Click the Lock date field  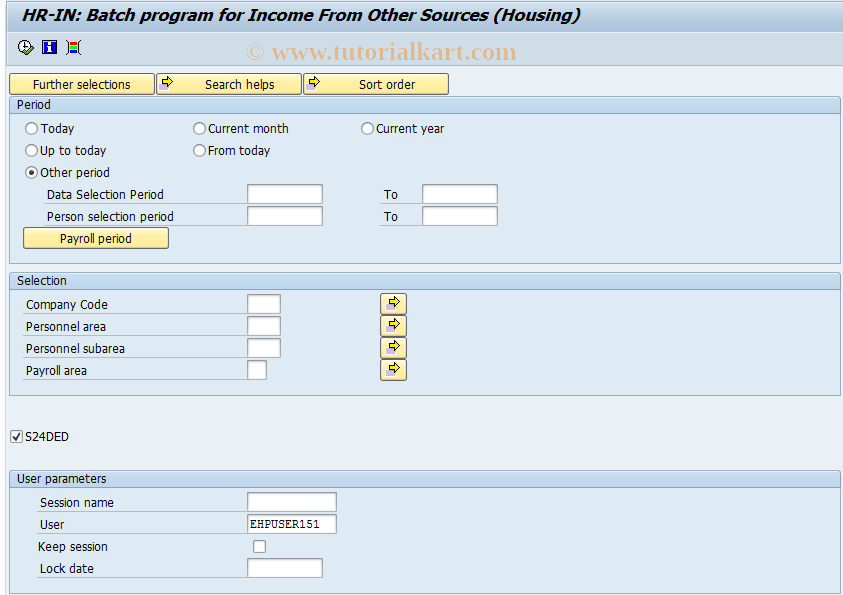tap(285, 568)
